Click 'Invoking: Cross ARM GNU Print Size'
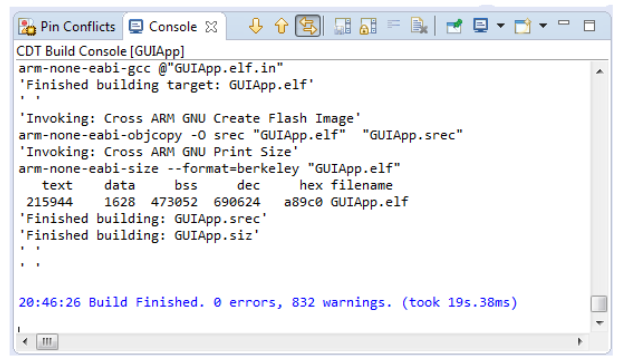621x362 pixels. click(x=158, y=152)
